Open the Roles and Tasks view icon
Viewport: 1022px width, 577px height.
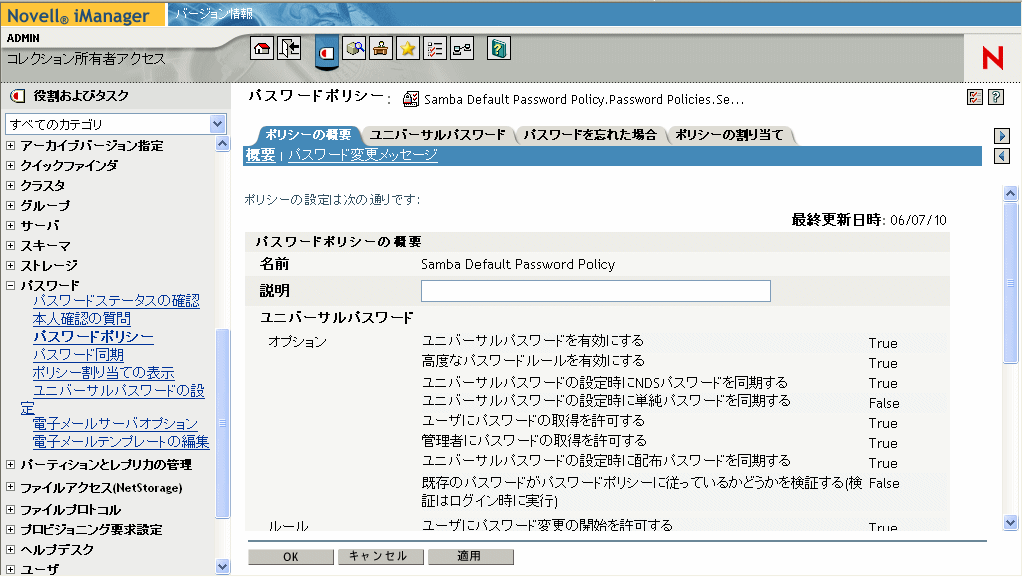coord(327,52)
